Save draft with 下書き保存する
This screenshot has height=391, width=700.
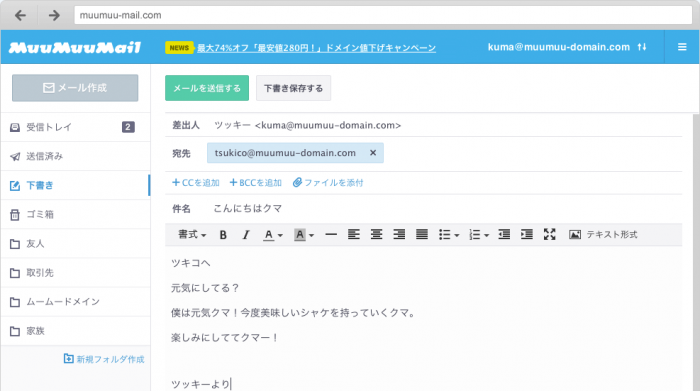pyautogui.click(x=293, y=88)
